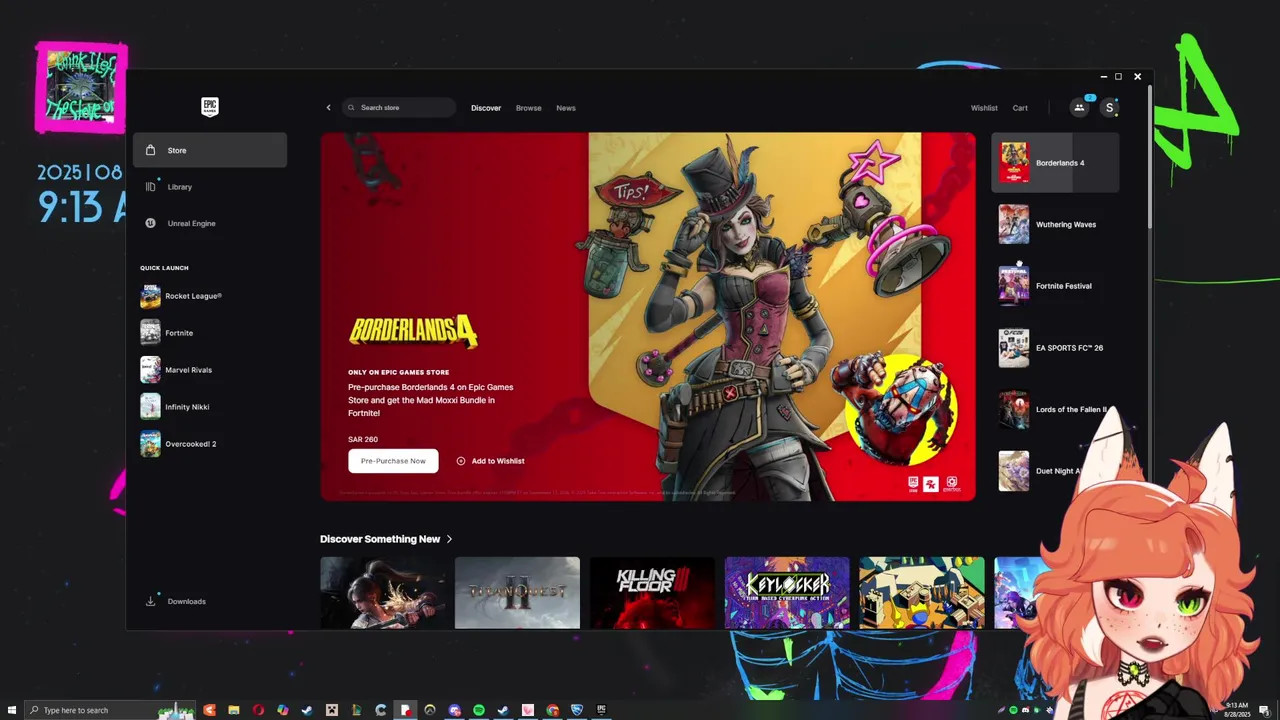1280x720 pixels.
Task: Click the Discord icon in system tray
Action: [x=1025, y=710]
